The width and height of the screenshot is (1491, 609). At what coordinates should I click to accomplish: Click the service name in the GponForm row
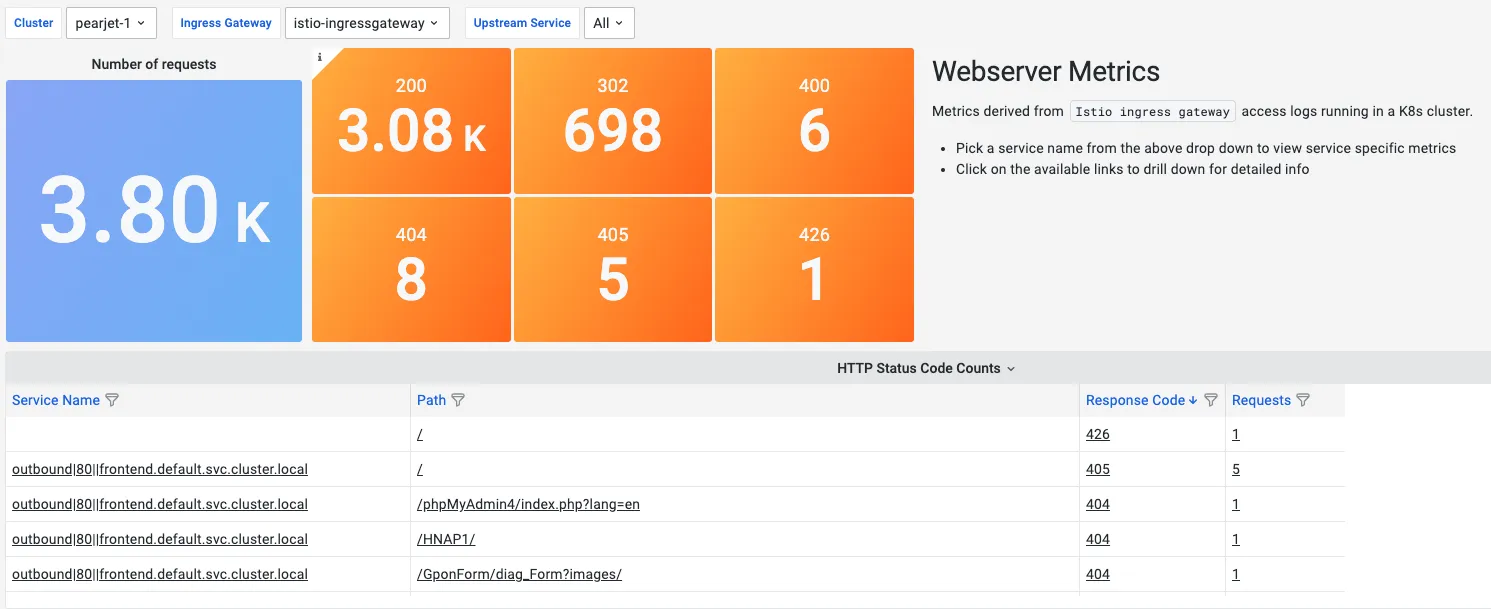[160, 574]
